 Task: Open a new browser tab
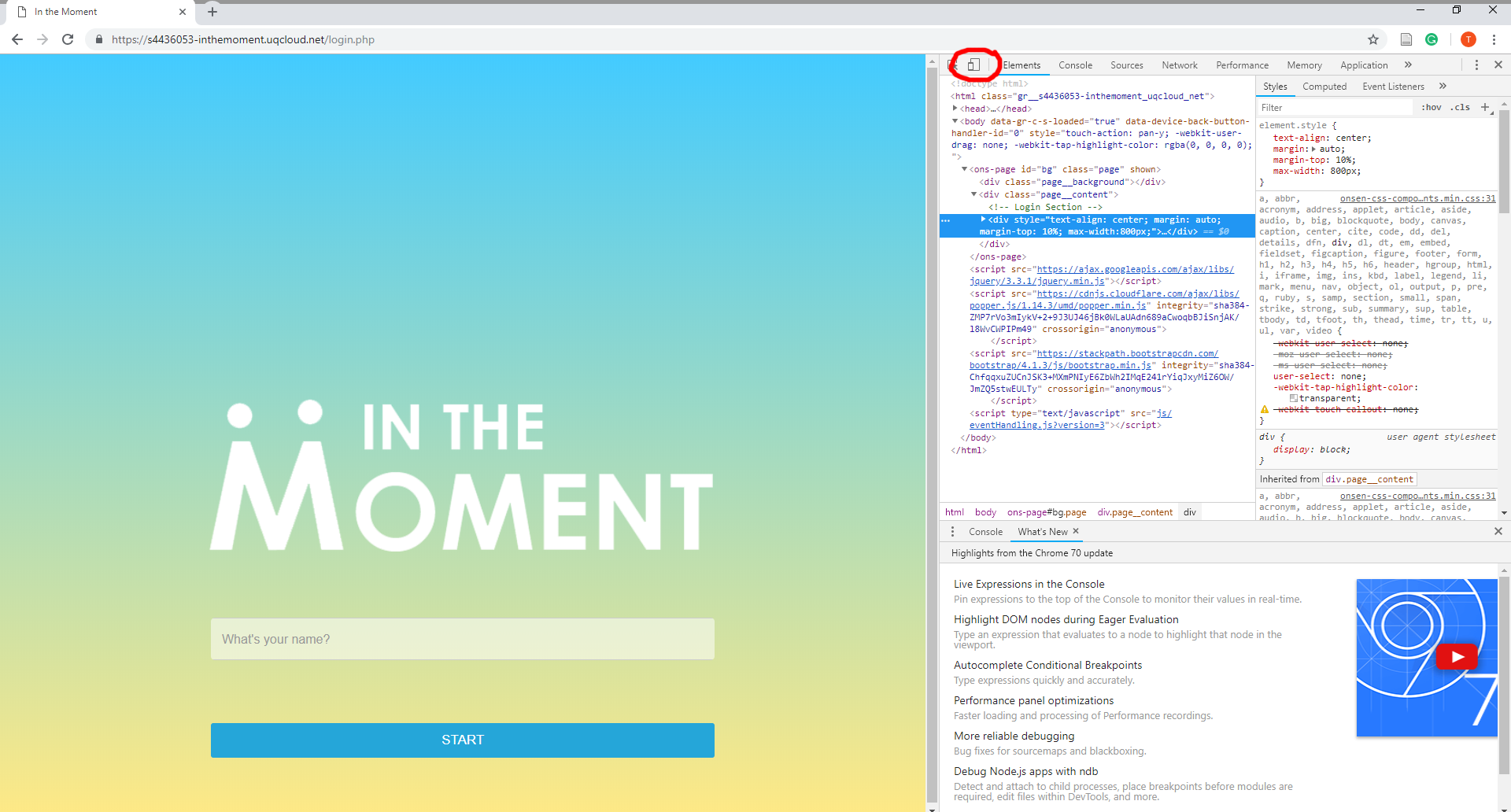coord(212,12)
